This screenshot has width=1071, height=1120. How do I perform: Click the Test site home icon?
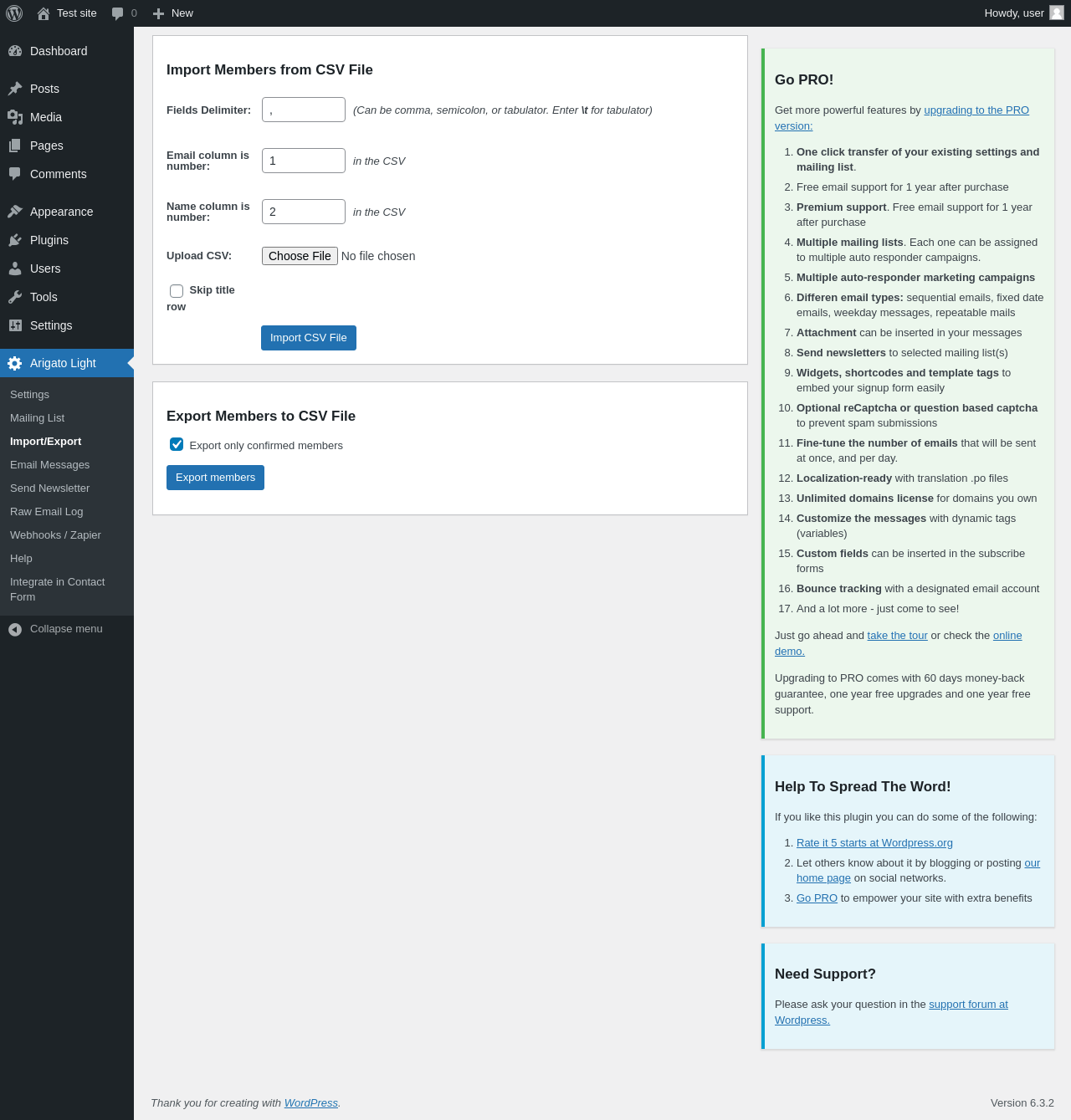[x=44, y=13]
